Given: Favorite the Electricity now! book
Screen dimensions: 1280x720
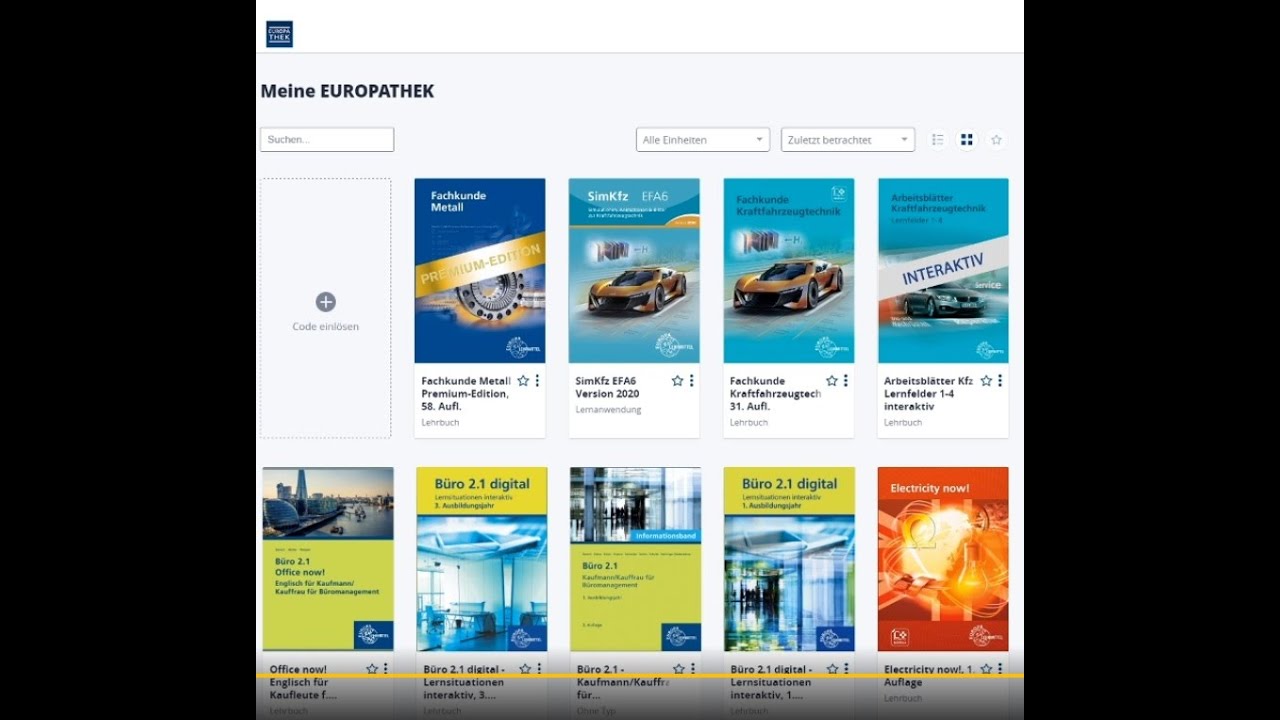Looking at the screenshot, I should pos(986,669).
